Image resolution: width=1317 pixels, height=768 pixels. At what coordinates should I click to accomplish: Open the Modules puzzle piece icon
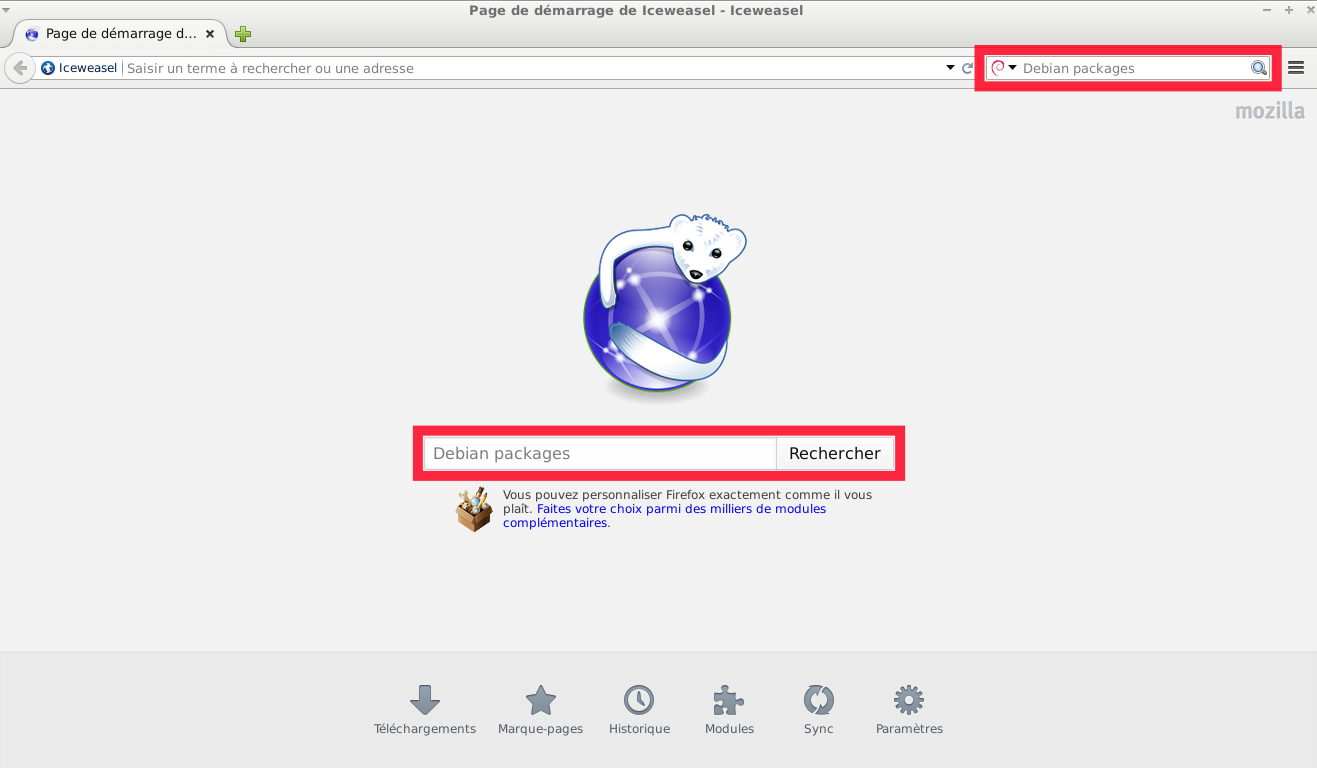[x=729, y=700]
